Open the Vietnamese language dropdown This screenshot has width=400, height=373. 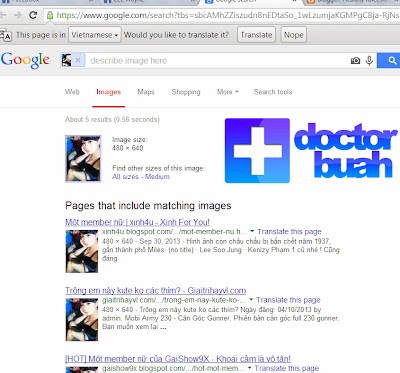[x=95, y=35]
